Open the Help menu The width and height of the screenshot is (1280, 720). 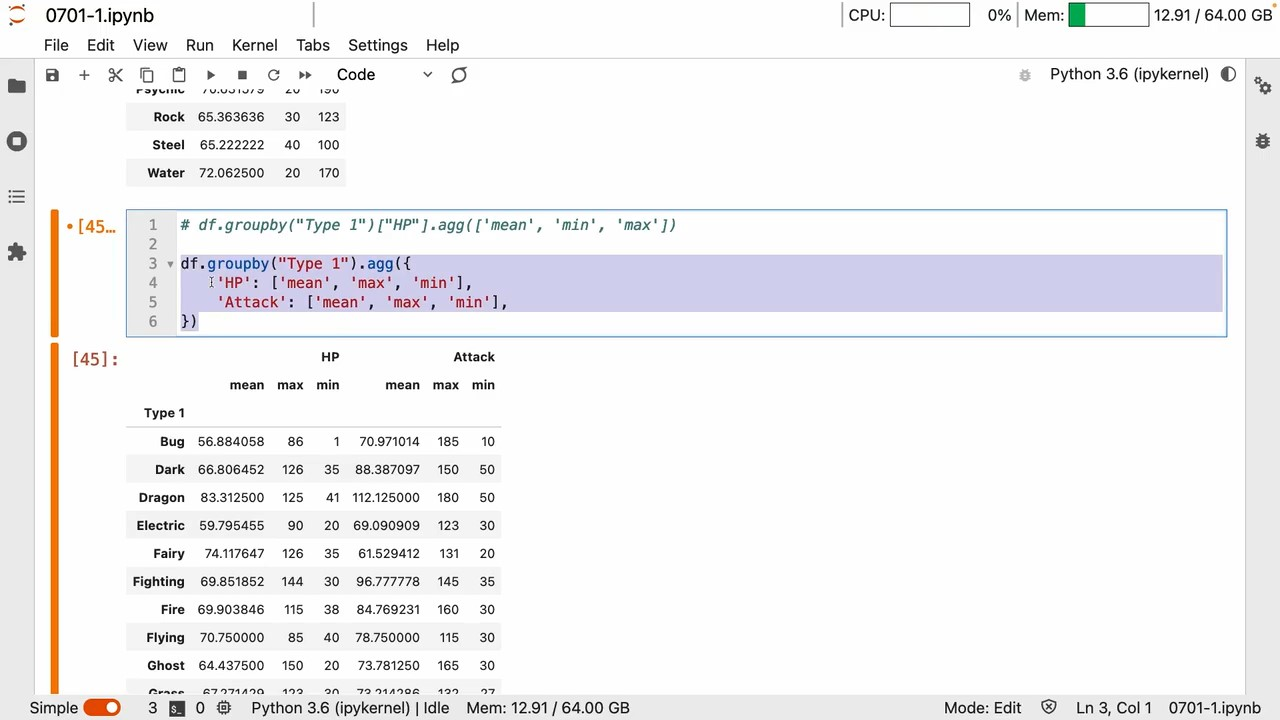[x=442, y=45]
